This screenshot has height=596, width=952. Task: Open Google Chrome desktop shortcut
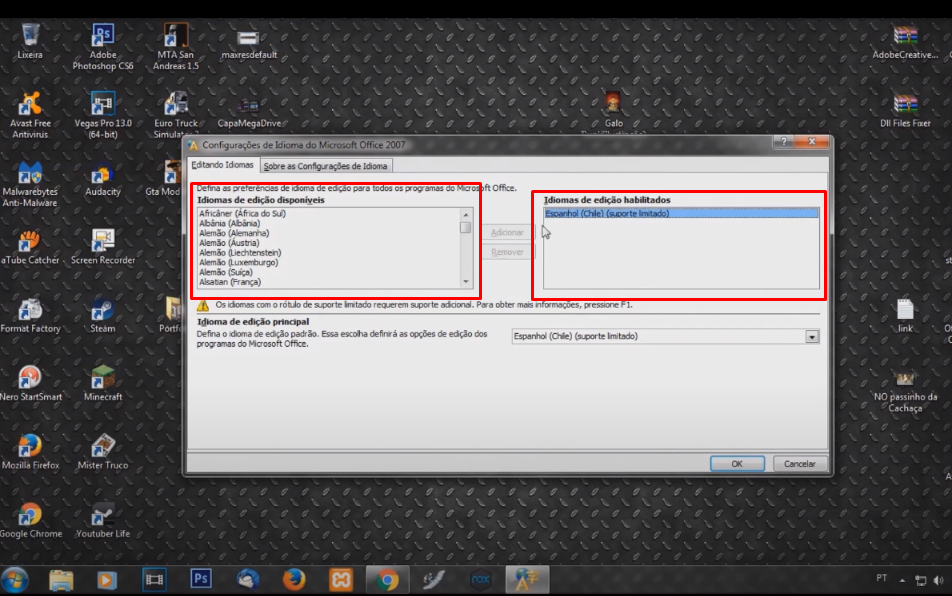coord(30,521)
